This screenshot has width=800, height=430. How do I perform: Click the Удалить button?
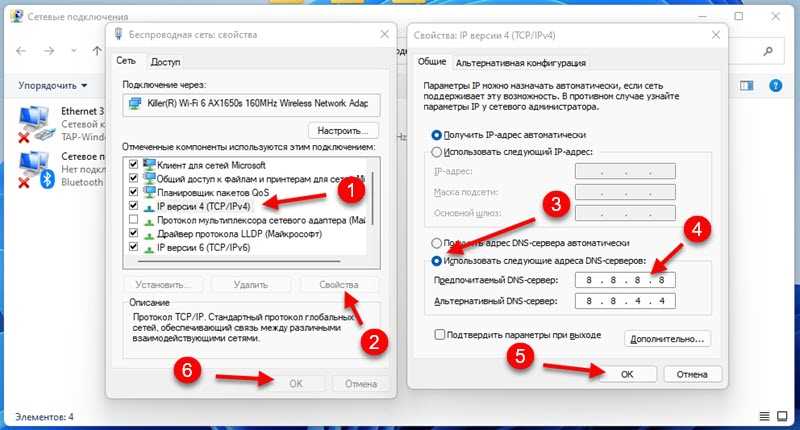click(x=251, y=284)
